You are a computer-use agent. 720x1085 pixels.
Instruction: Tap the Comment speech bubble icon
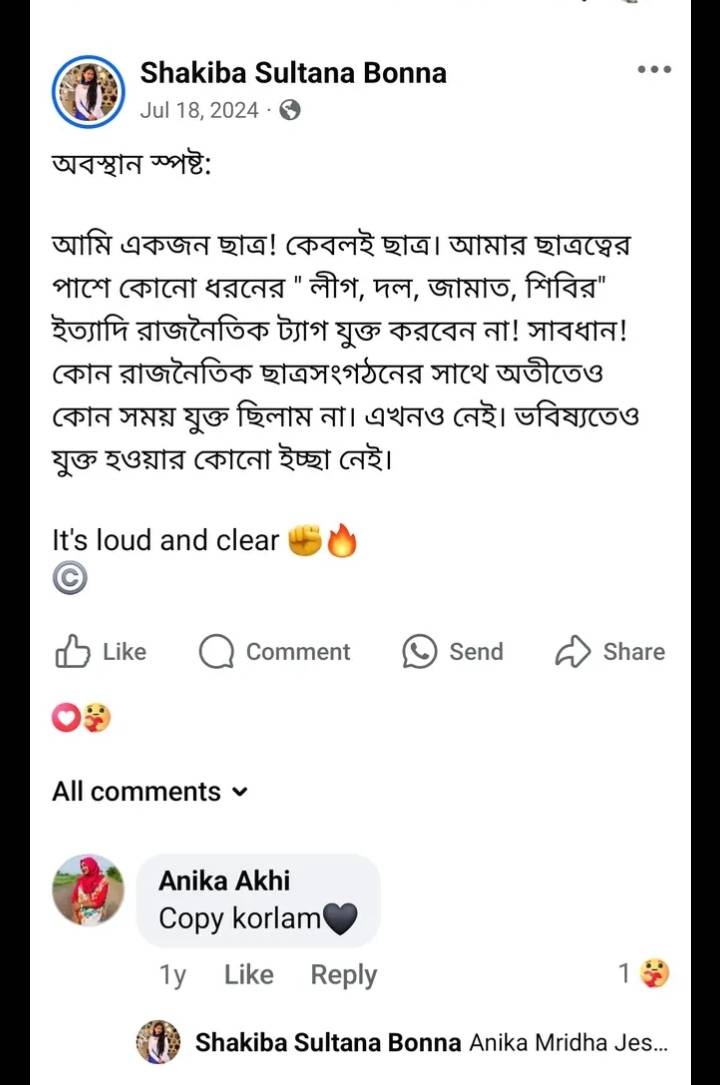[x=216, y=652]
